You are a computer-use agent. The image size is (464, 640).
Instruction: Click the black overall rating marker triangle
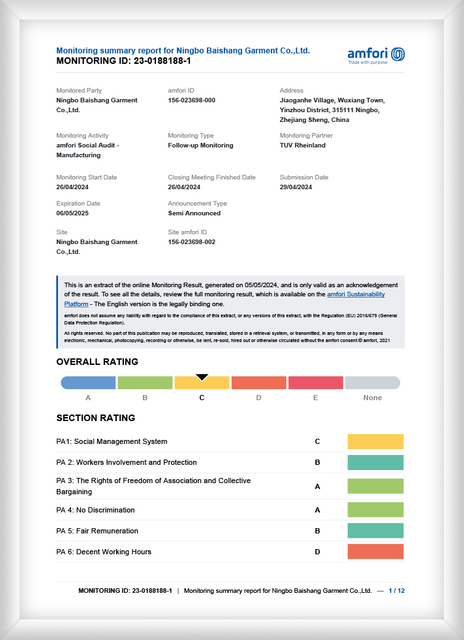point(202,377)
